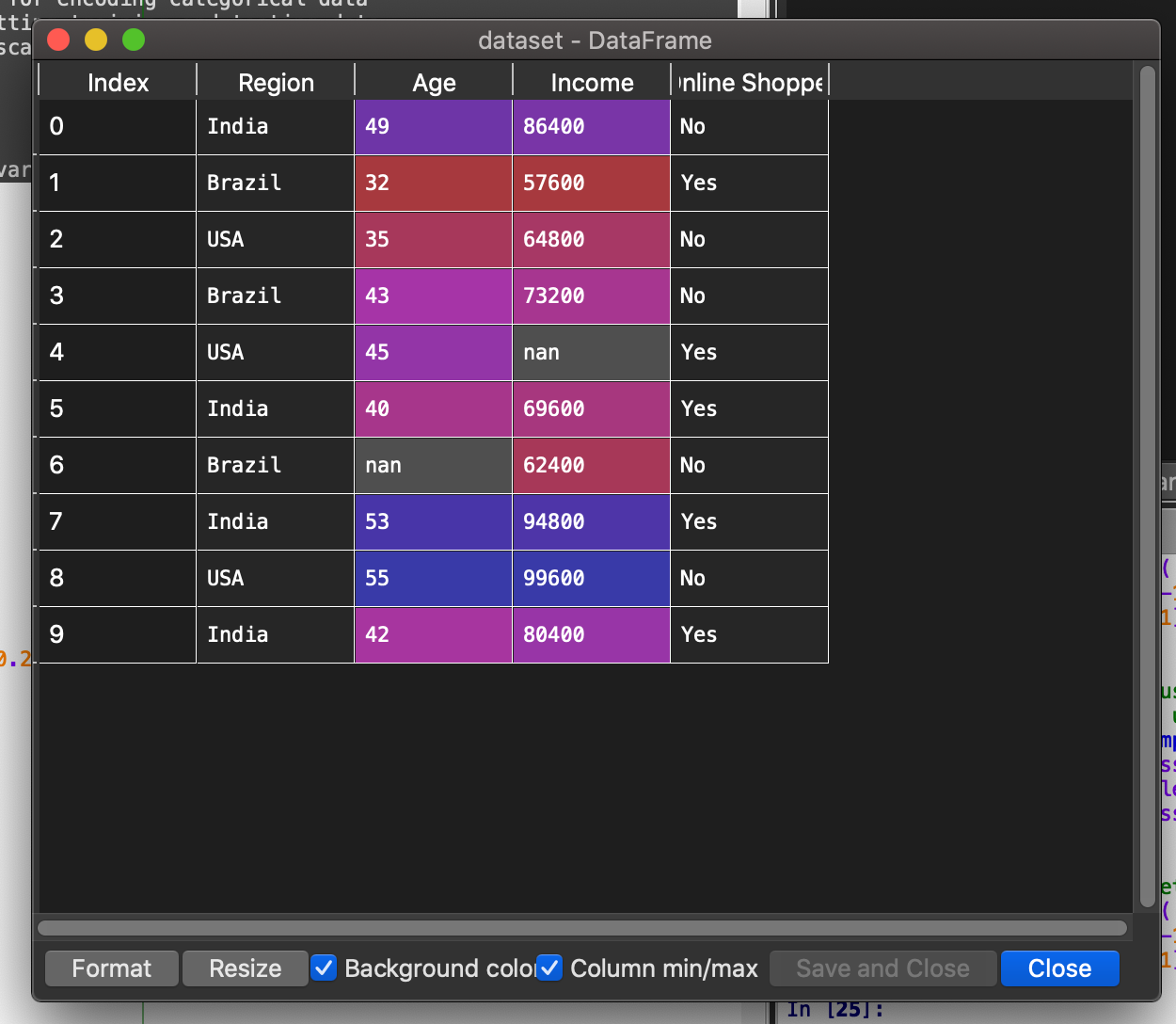This screenshot has height=1024, width=1176.
Task: Click the Online Shopper column header
Action: pyautogui.click(x=750, y=82)
